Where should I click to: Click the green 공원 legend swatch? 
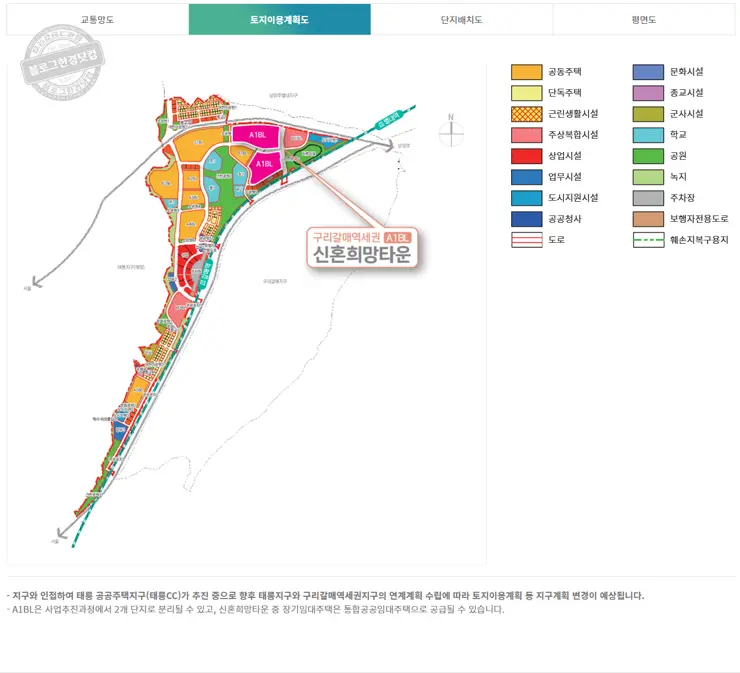click(648, 156)
